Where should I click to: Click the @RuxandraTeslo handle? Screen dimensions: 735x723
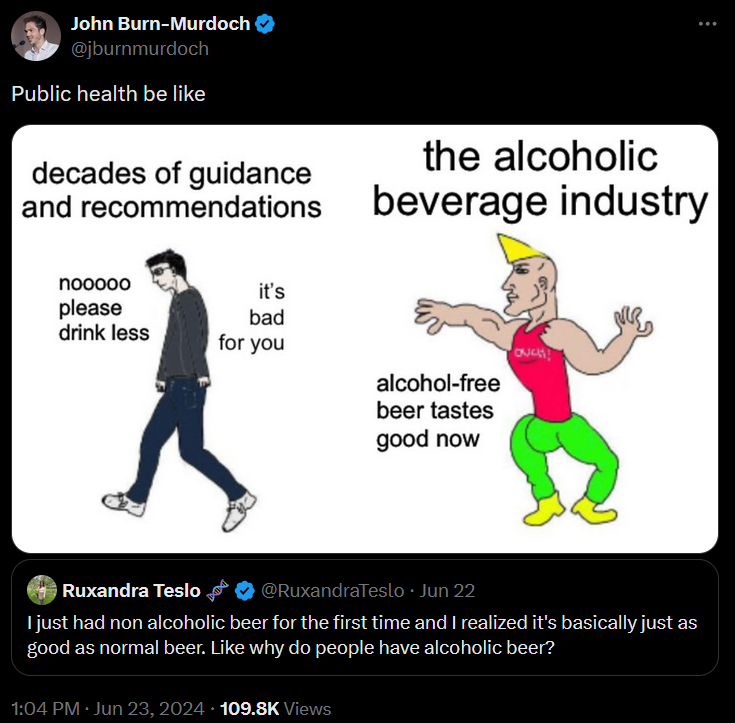(332, 590)
